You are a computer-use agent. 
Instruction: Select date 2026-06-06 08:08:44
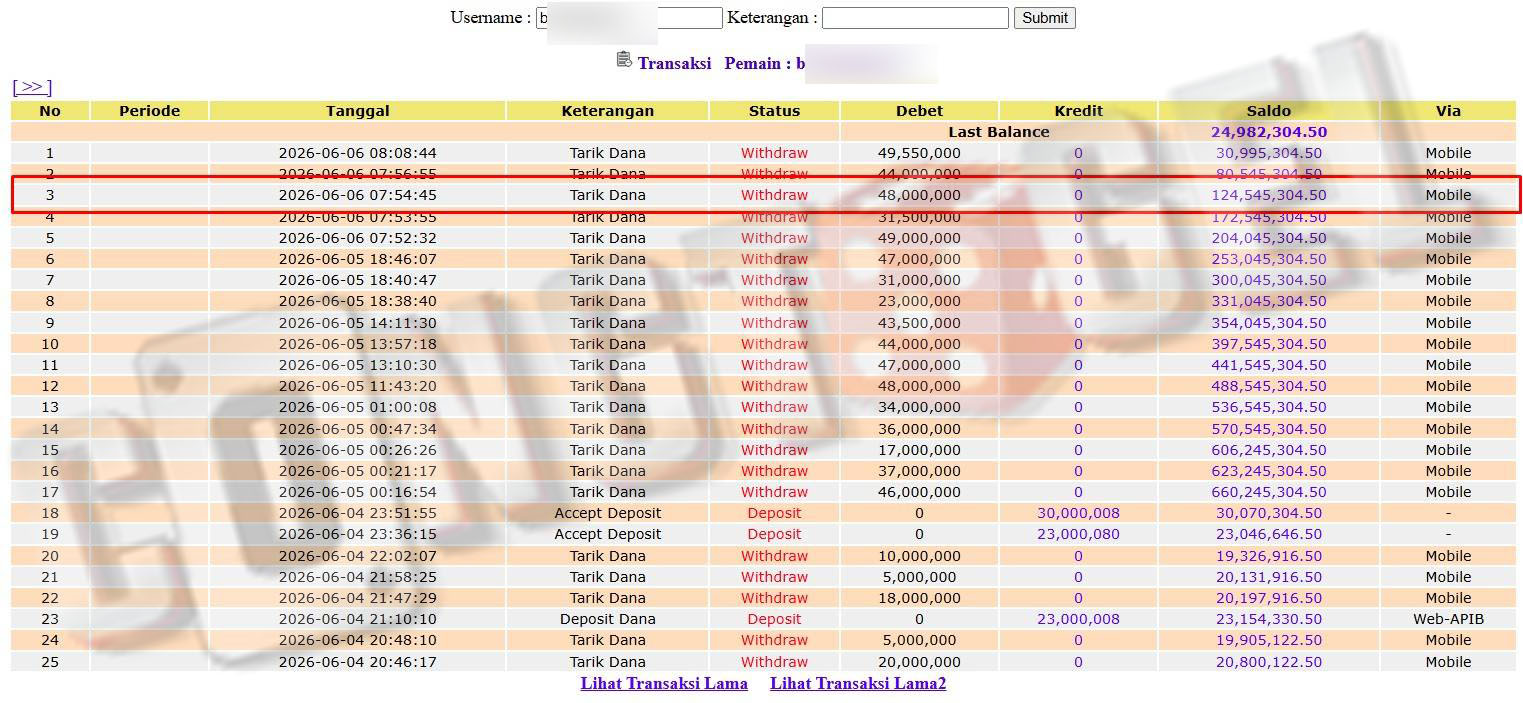(x=358, y=153)
